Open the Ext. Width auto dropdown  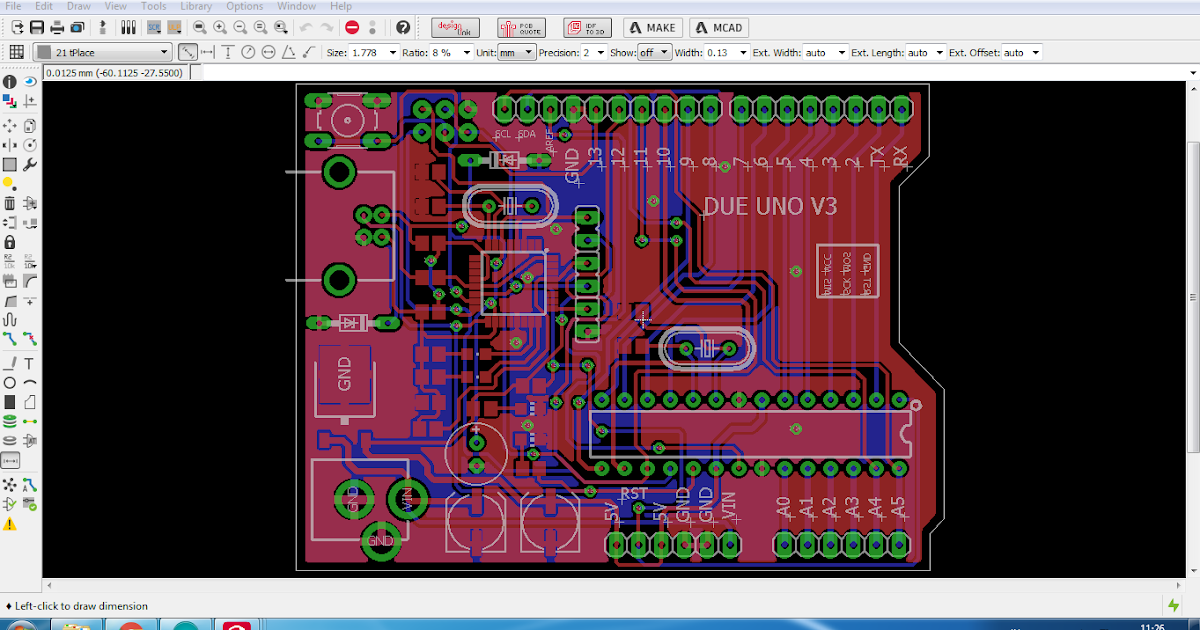[x=825, y=52]
